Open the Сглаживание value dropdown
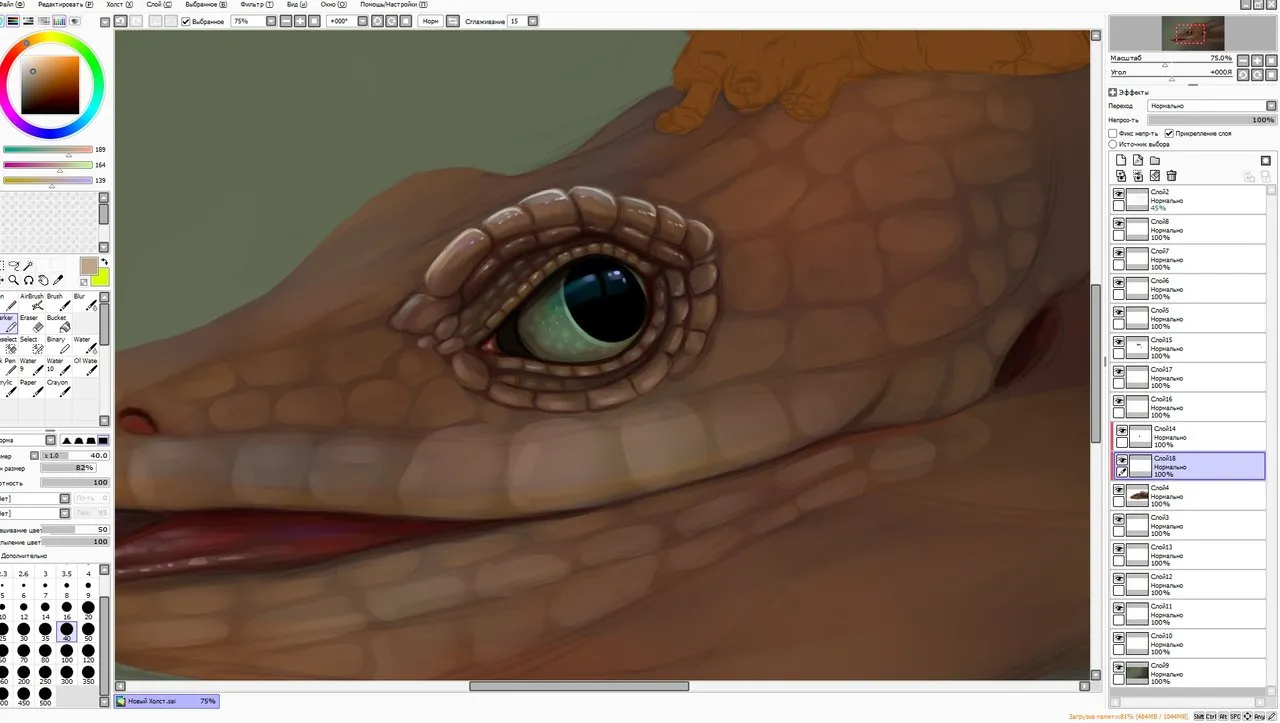Image resolution: width=1280 pixels, height=723 pixels. coord(531,21)
